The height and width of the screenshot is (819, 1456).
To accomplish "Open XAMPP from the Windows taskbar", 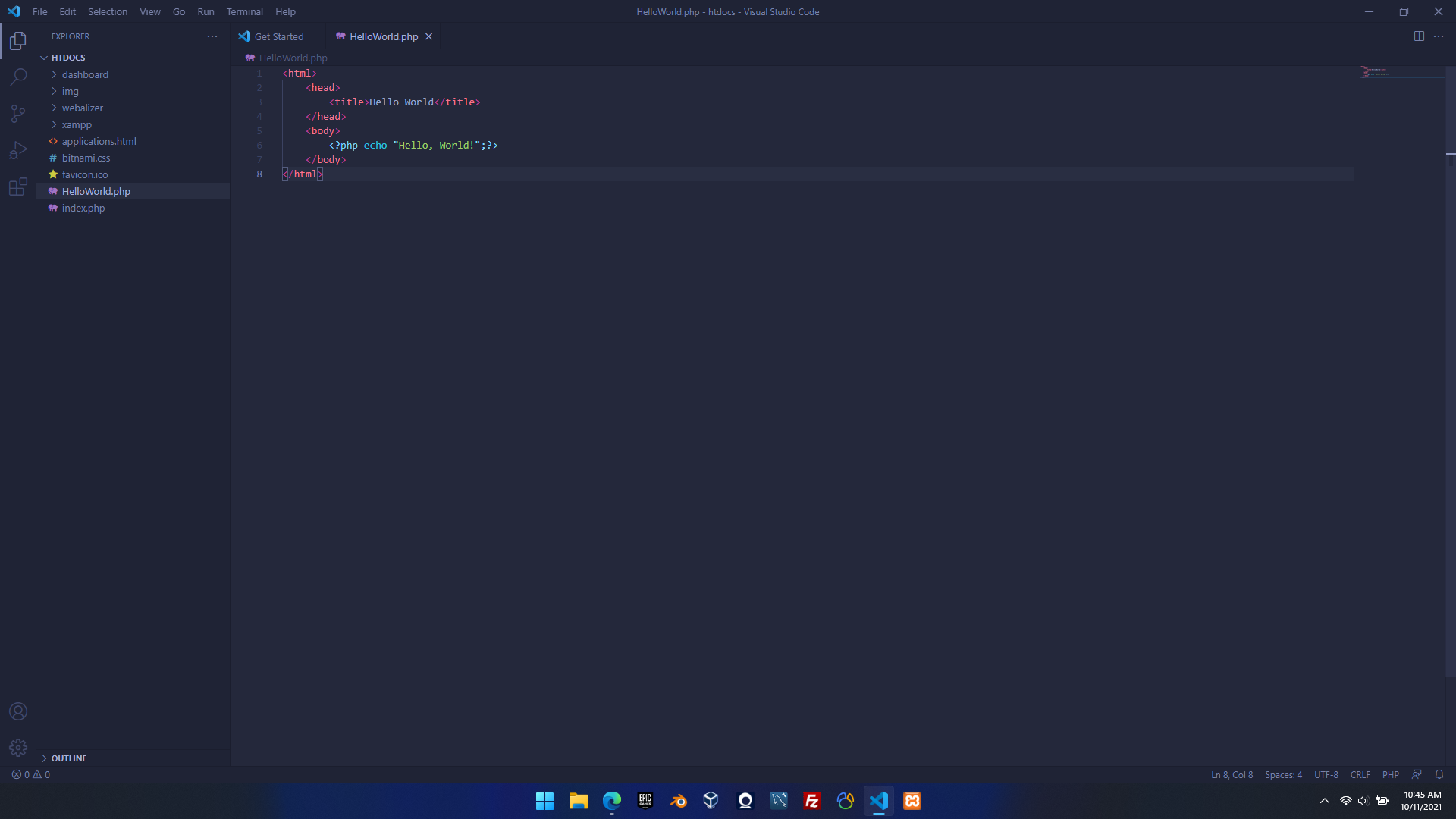I will coord(912,801).
